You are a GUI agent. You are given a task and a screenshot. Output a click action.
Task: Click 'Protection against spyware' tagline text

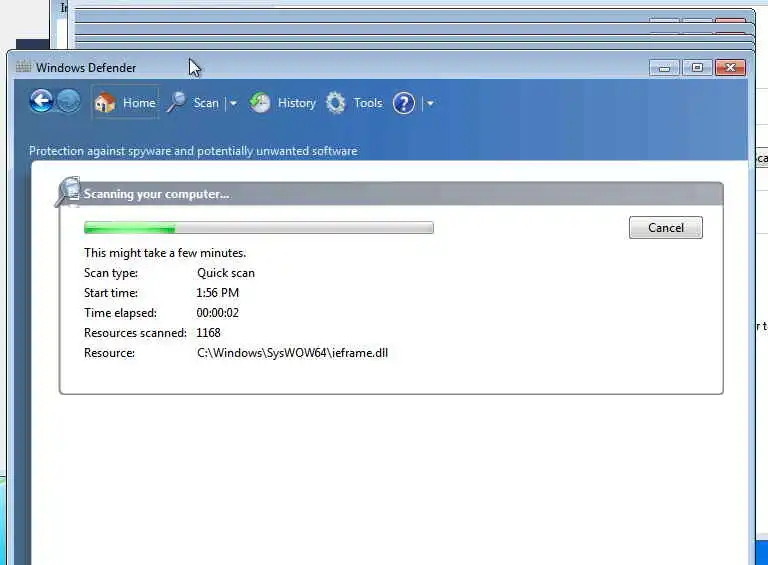point(193,151)
